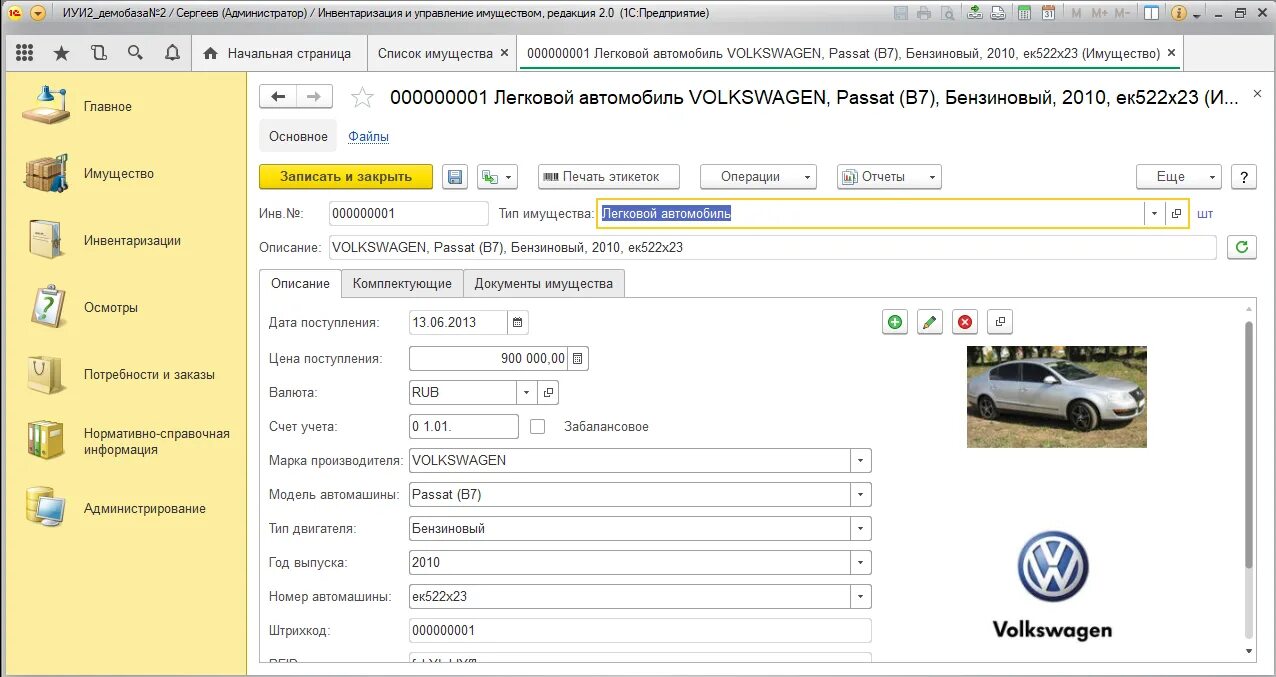Screen dimensions: 1276x677
Task: Go back with the left arrow button
Action: tap(278, 96)
